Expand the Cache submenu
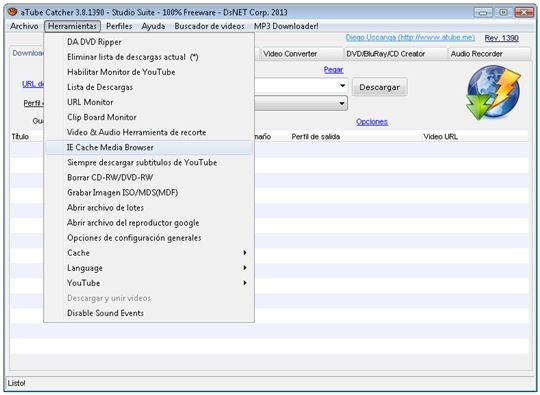The width and height of the screenshot is (540, 395). (149, 253)
